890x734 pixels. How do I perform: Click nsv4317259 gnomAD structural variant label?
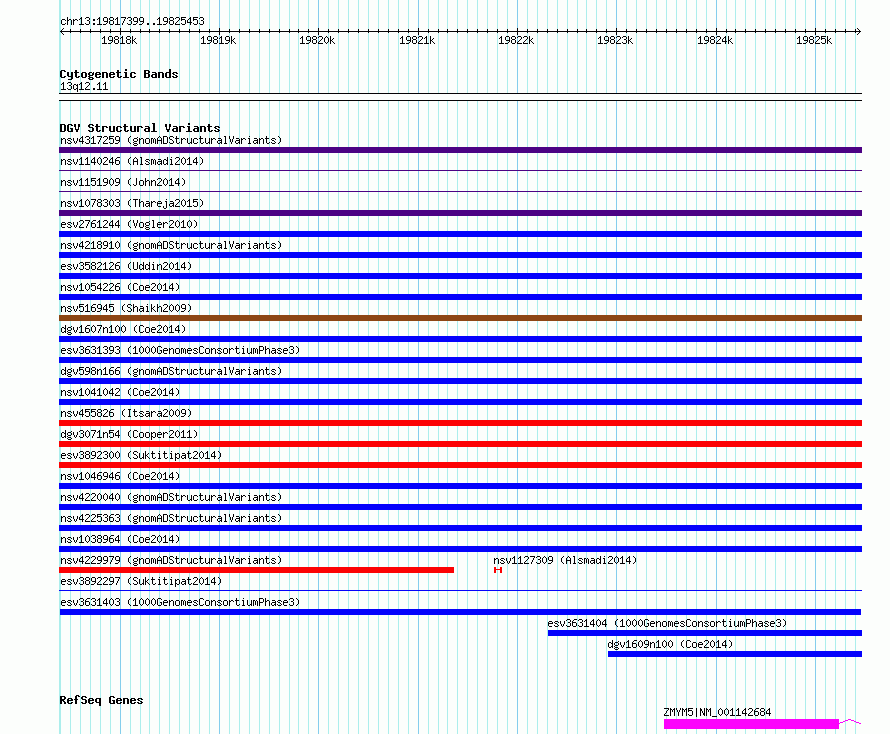click(x=171, y=140)
